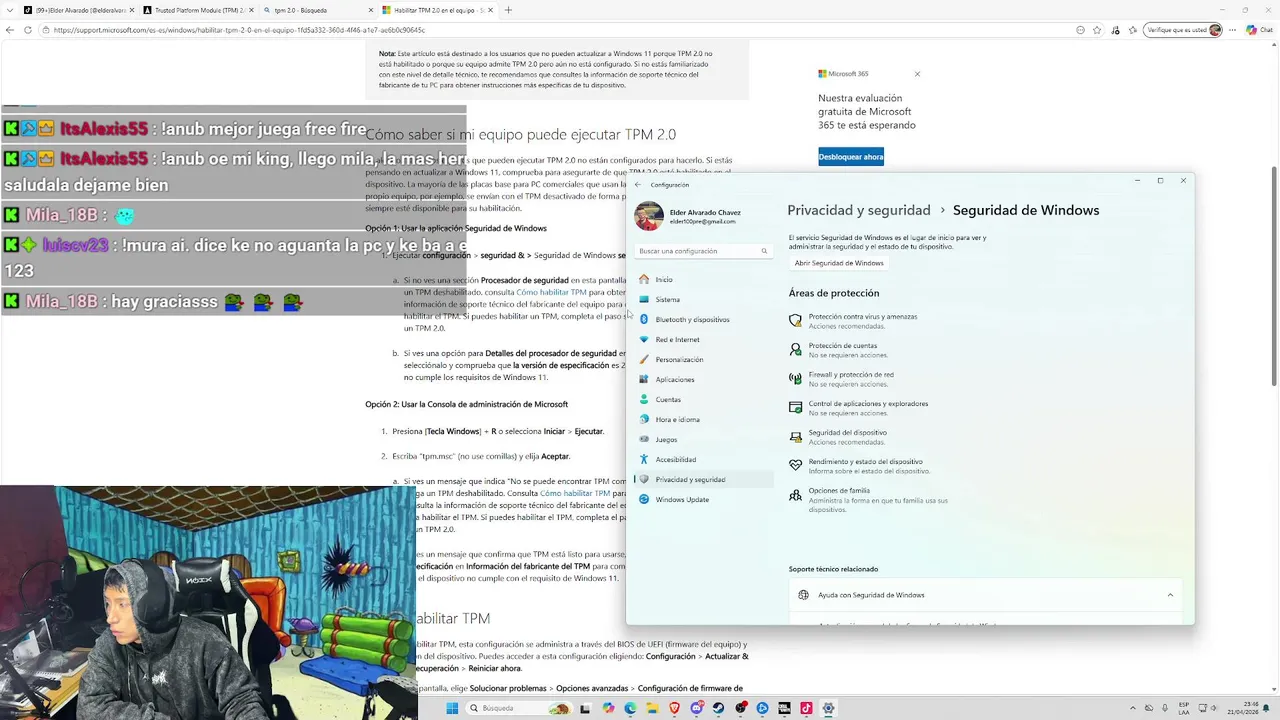Open Discord from the taskbar
1280x720 pixels.
[x=696, y=708]
